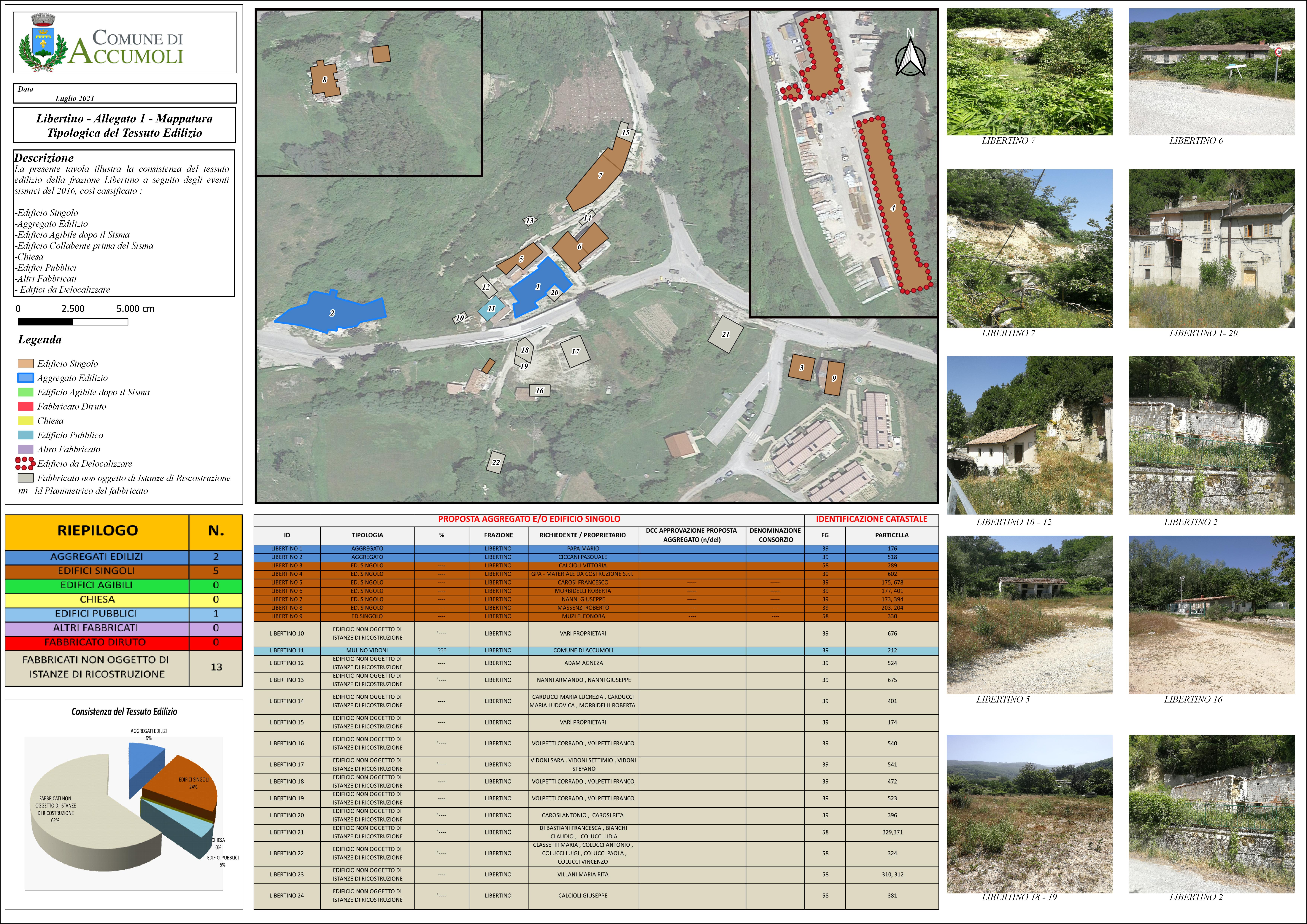Click the Consistenza del Tessuto Edilizio chart title
This screenshot has height=924, width=1307.
[x=124, y=712]
